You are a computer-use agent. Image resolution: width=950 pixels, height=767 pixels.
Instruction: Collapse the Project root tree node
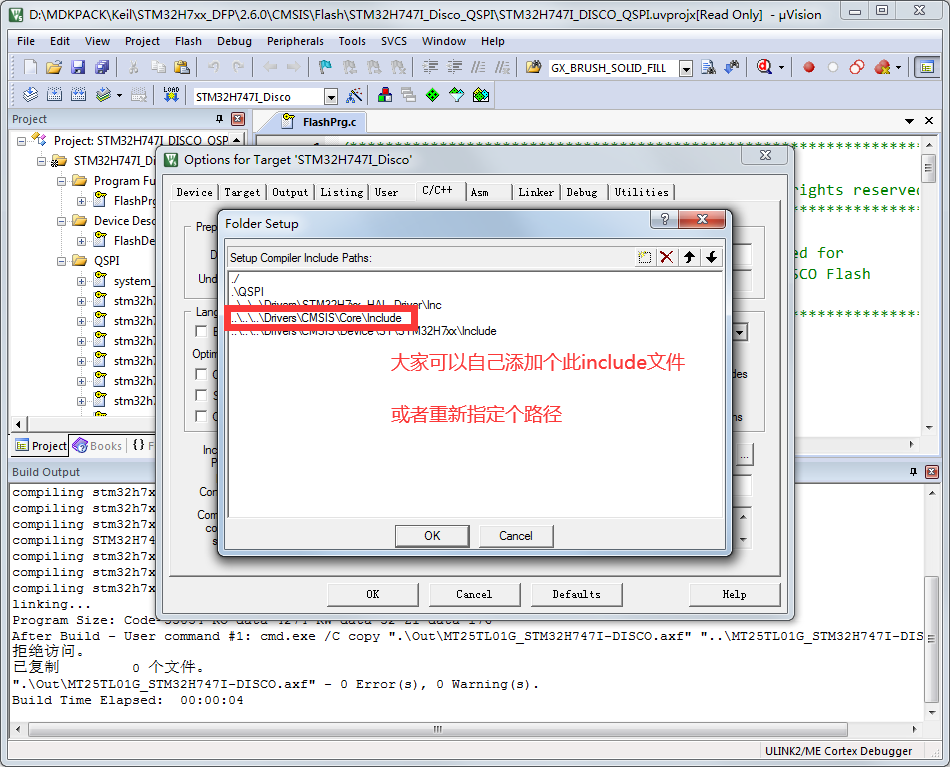22,141
